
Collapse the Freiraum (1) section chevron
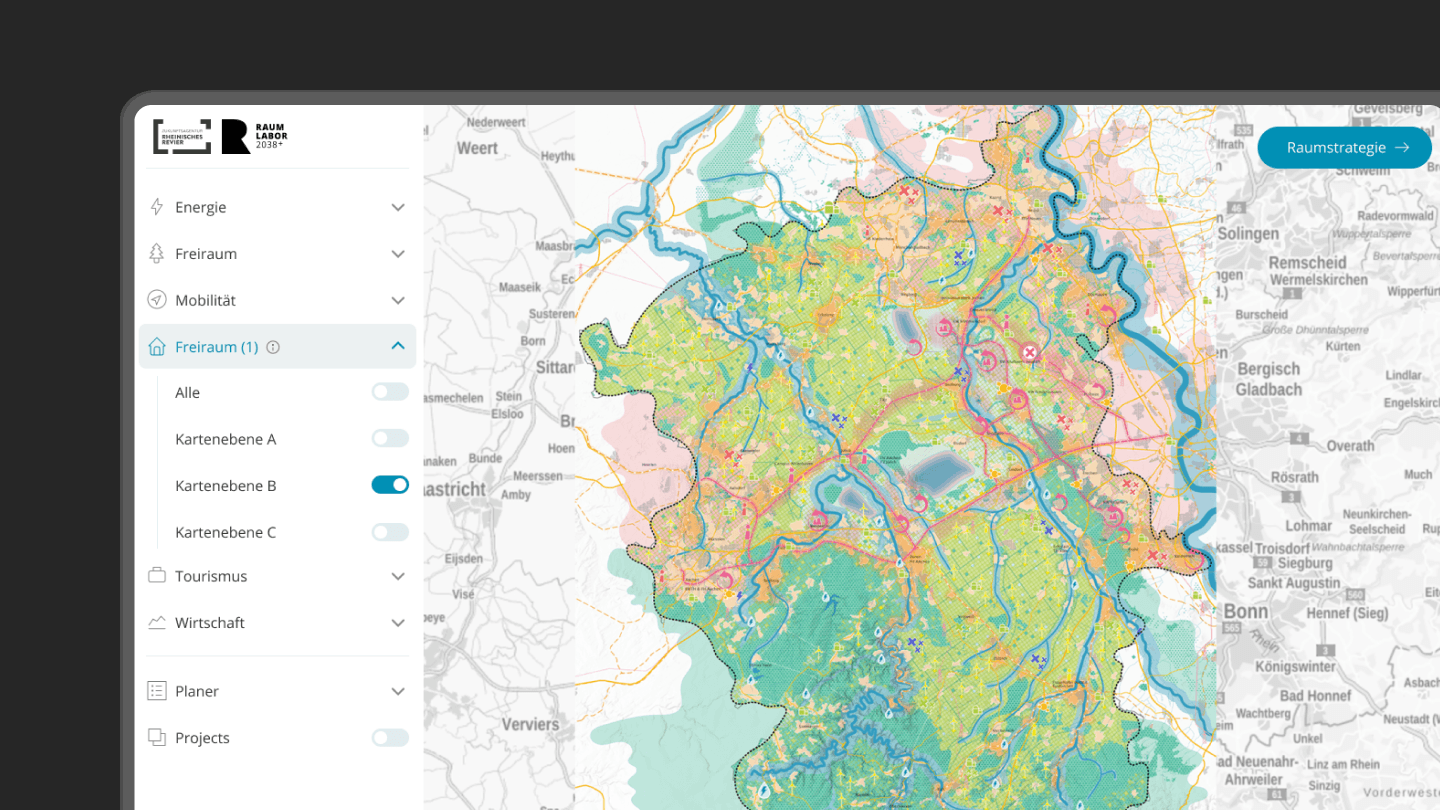click(398, 345)
